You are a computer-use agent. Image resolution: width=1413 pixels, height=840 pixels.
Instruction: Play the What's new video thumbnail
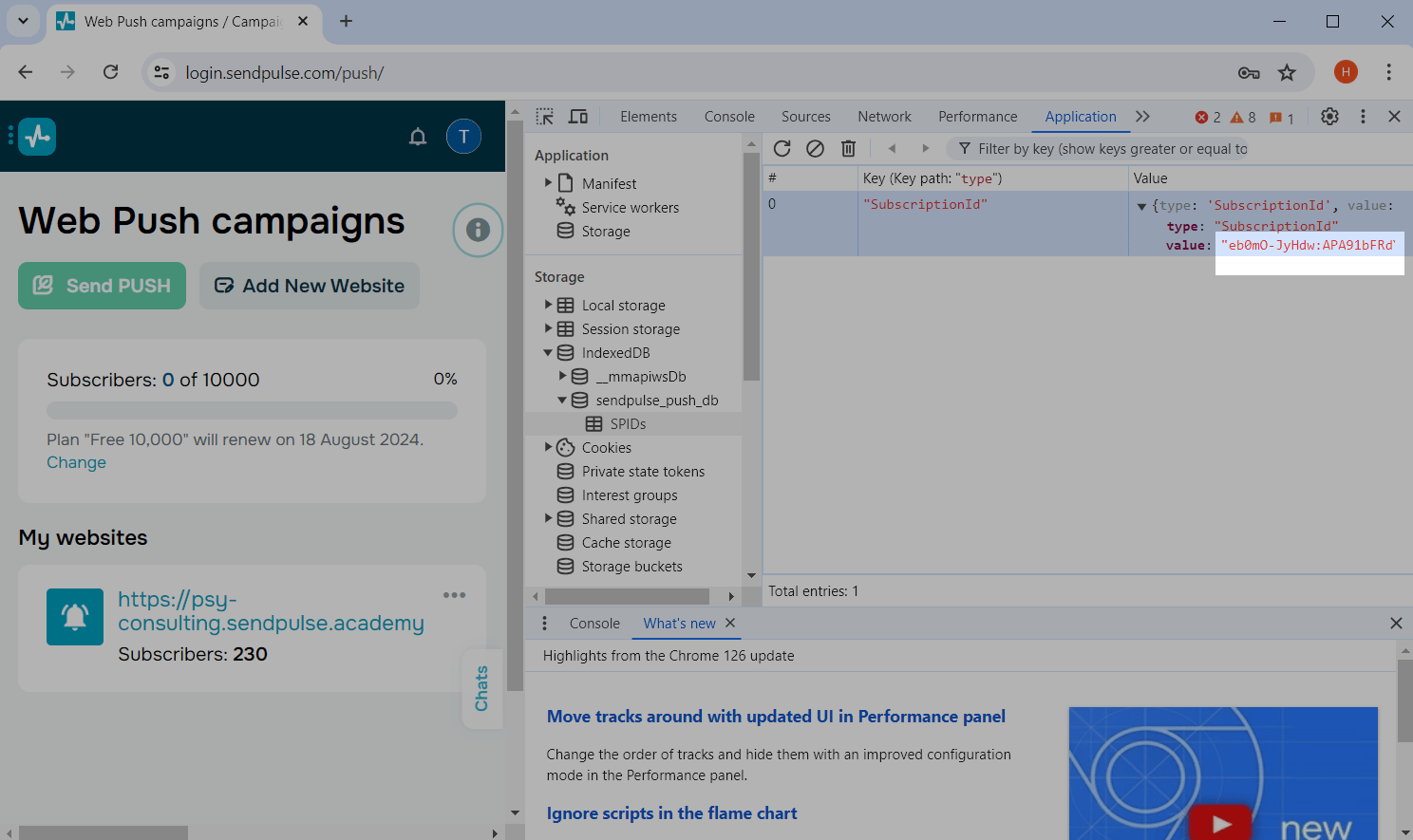coord(1222,823)
